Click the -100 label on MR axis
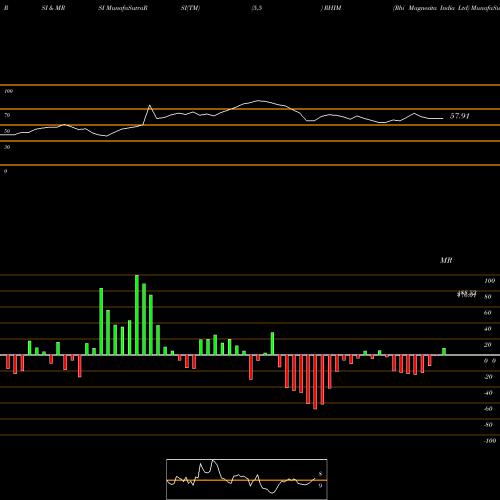500x500 pixels. pos(490,441)
